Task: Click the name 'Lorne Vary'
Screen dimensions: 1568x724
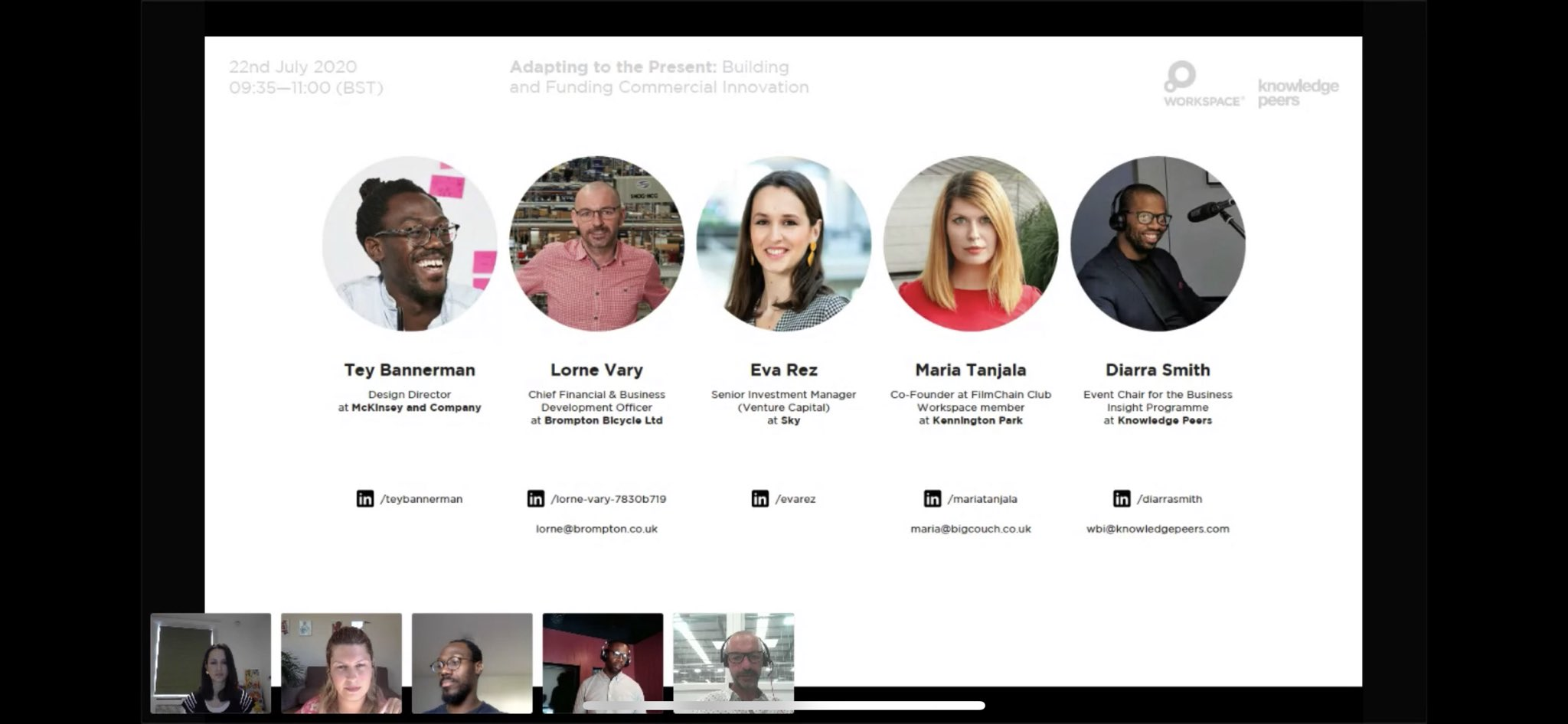Action: tap(597, 370)
